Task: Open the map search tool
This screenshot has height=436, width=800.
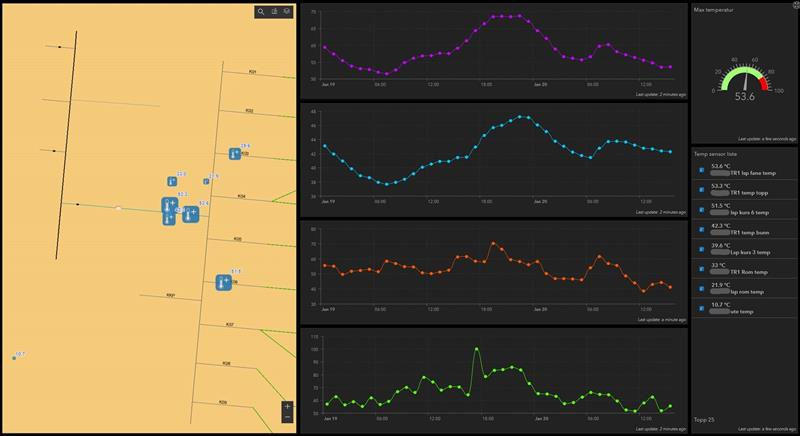Action: tap(261, 12)
